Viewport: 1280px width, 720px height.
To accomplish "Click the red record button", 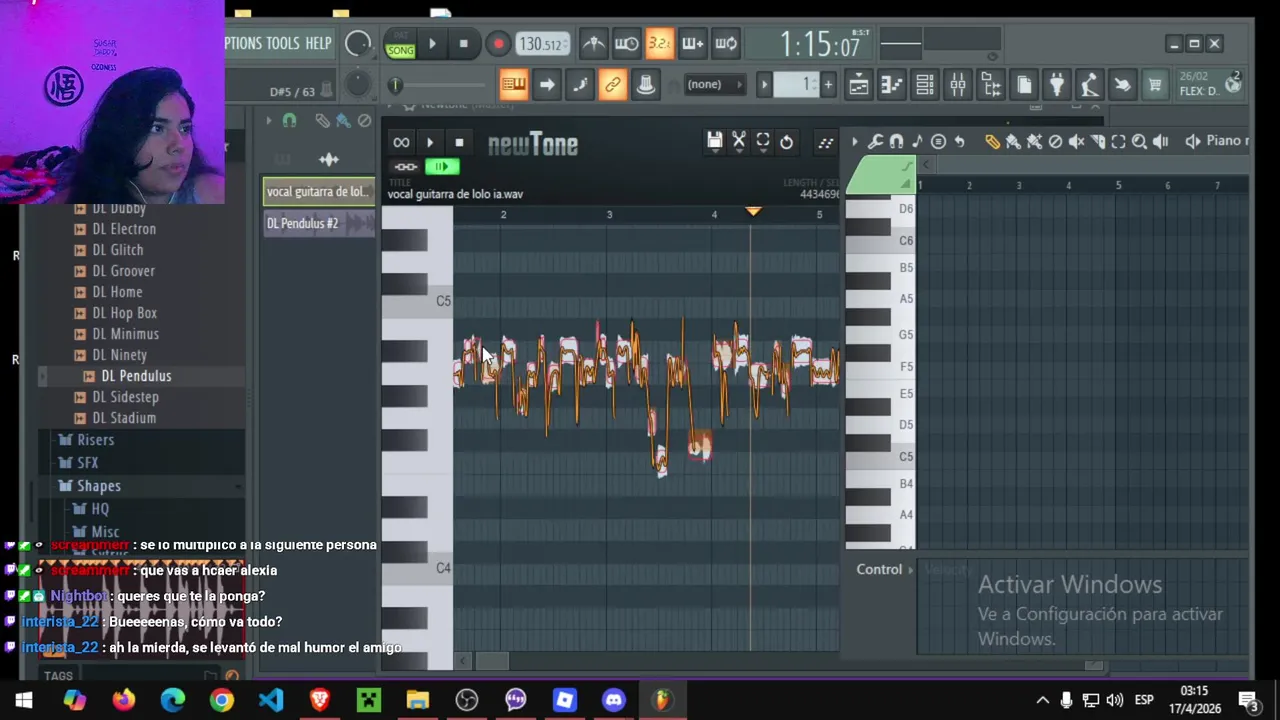I will coord(498,44).
